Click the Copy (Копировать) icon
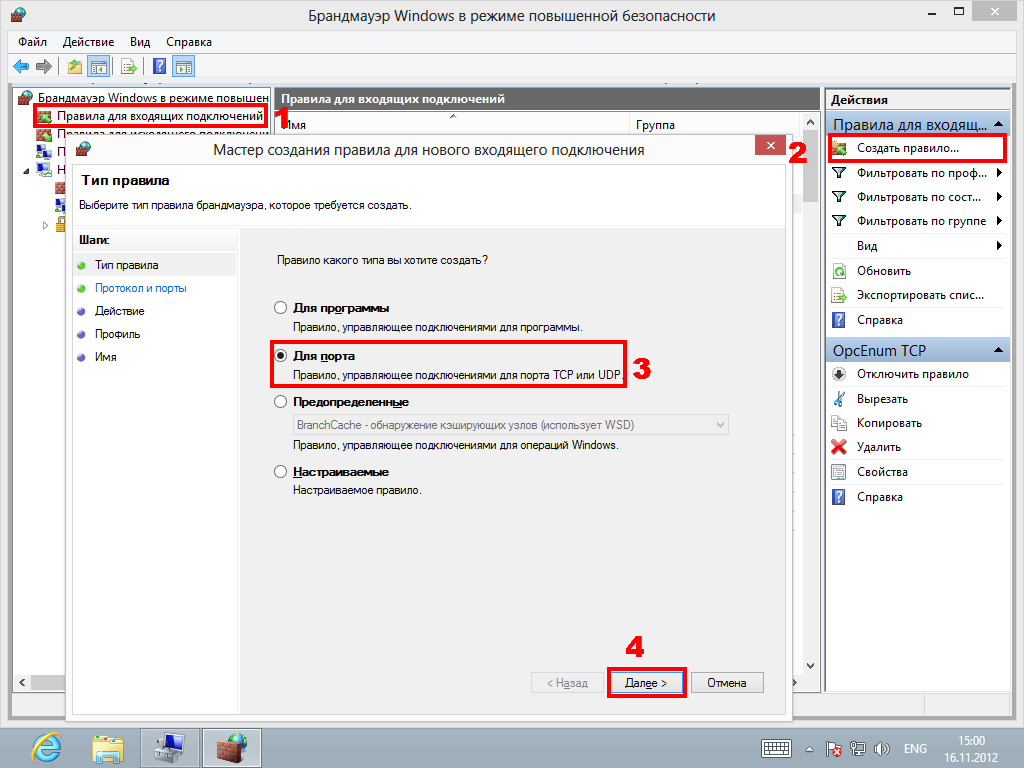This screenshot has width=1024, height=768. pos(839,423)
